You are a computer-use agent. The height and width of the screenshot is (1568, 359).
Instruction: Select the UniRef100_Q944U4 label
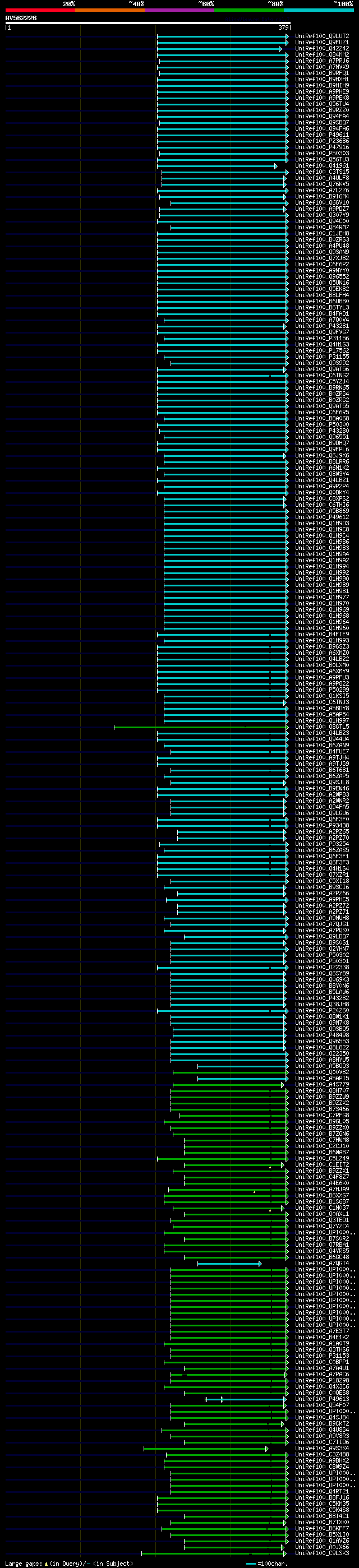tap(323, 739)
